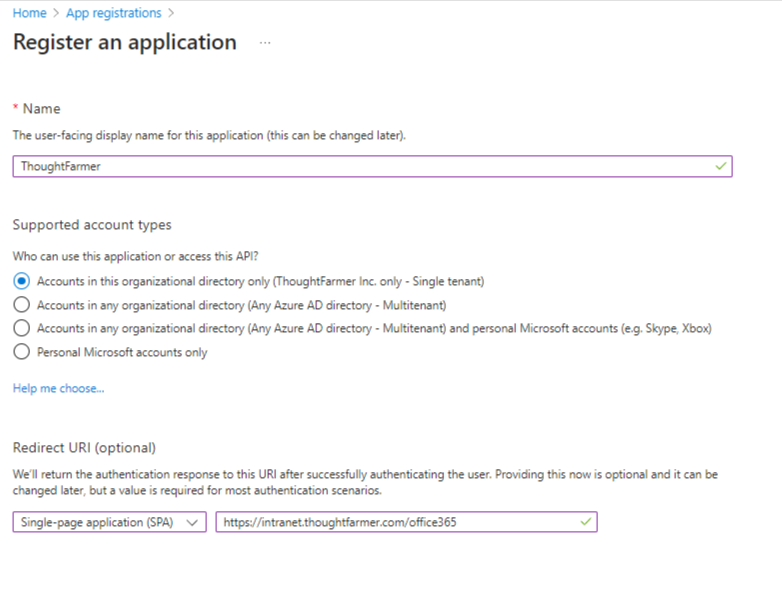The image size is (782, 605).
Task: Click the green checkmark in the Redirect URI field
Action: 585,522
